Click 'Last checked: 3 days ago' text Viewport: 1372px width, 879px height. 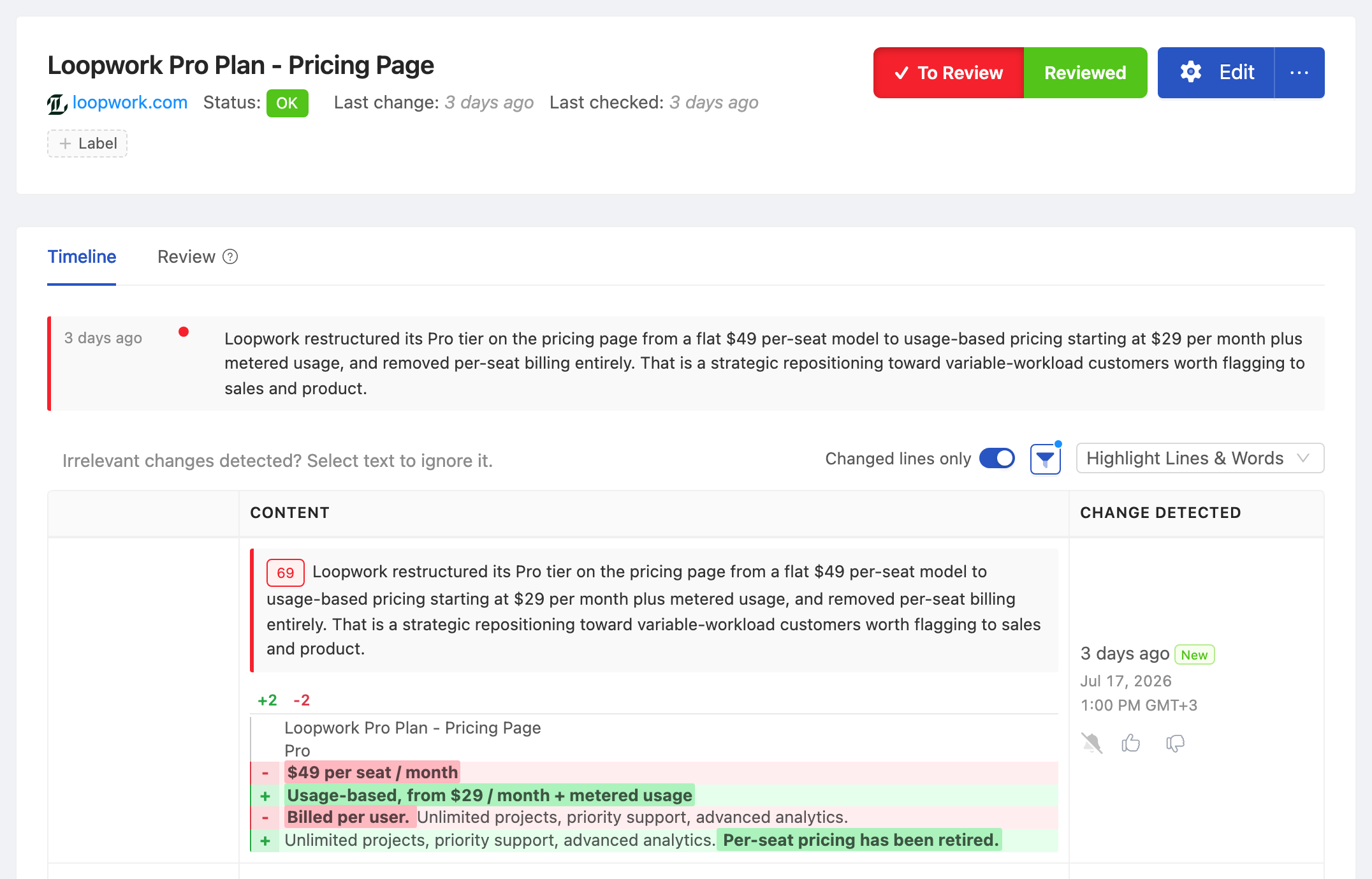[653, 103]
